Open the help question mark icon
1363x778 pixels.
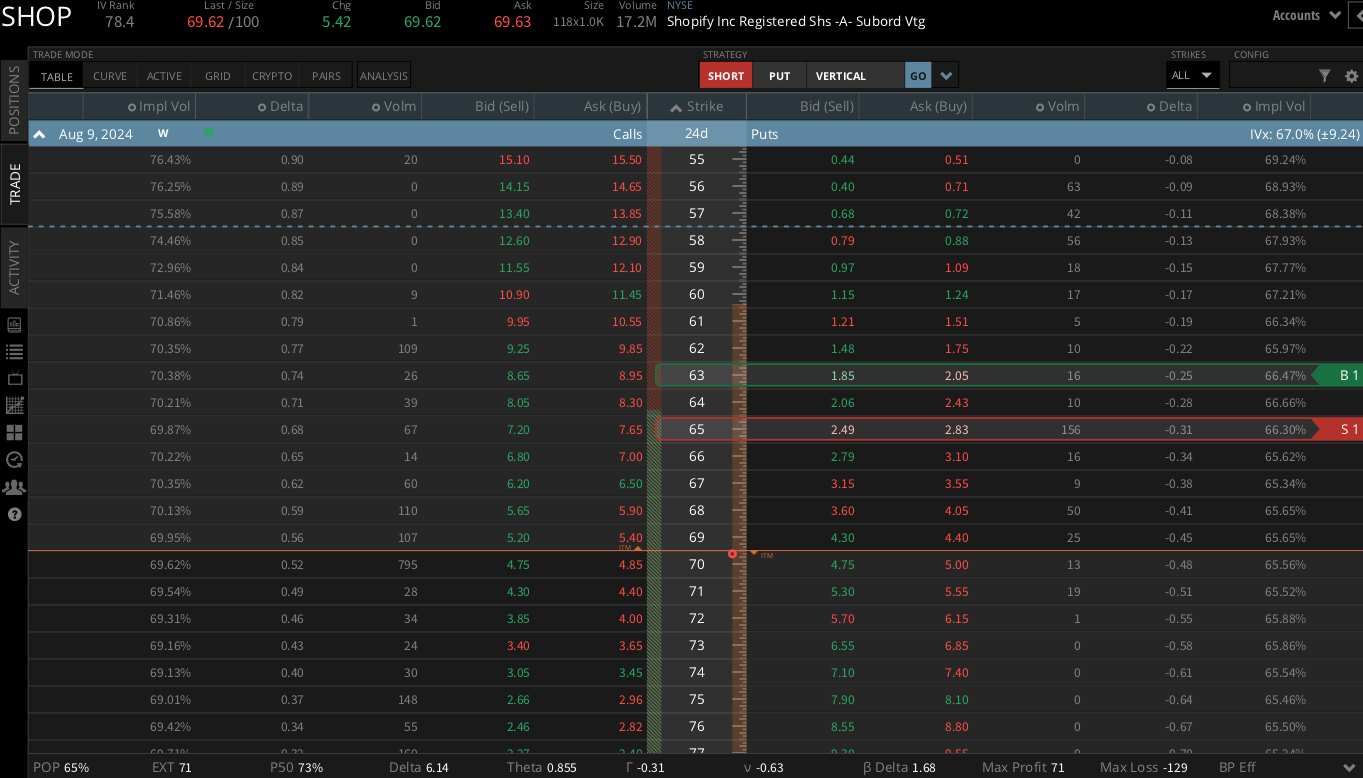[x=14, y=514]
